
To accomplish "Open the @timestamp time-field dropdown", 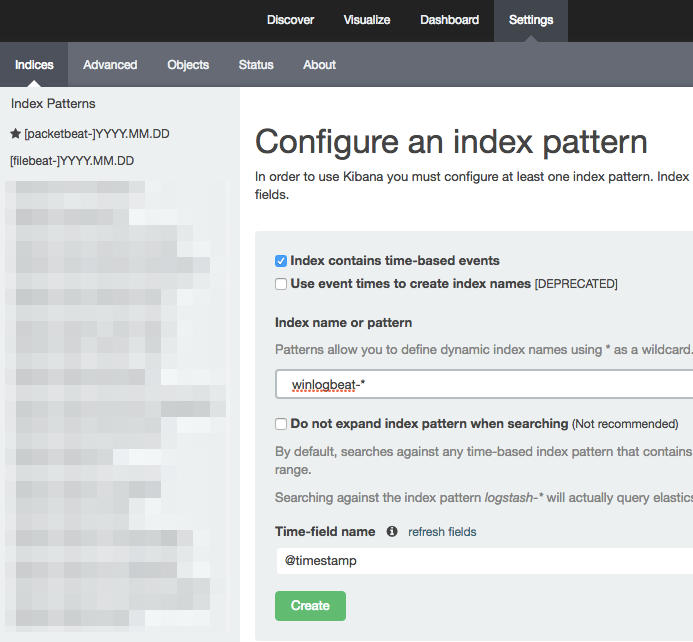I will [x=484, y=561].
